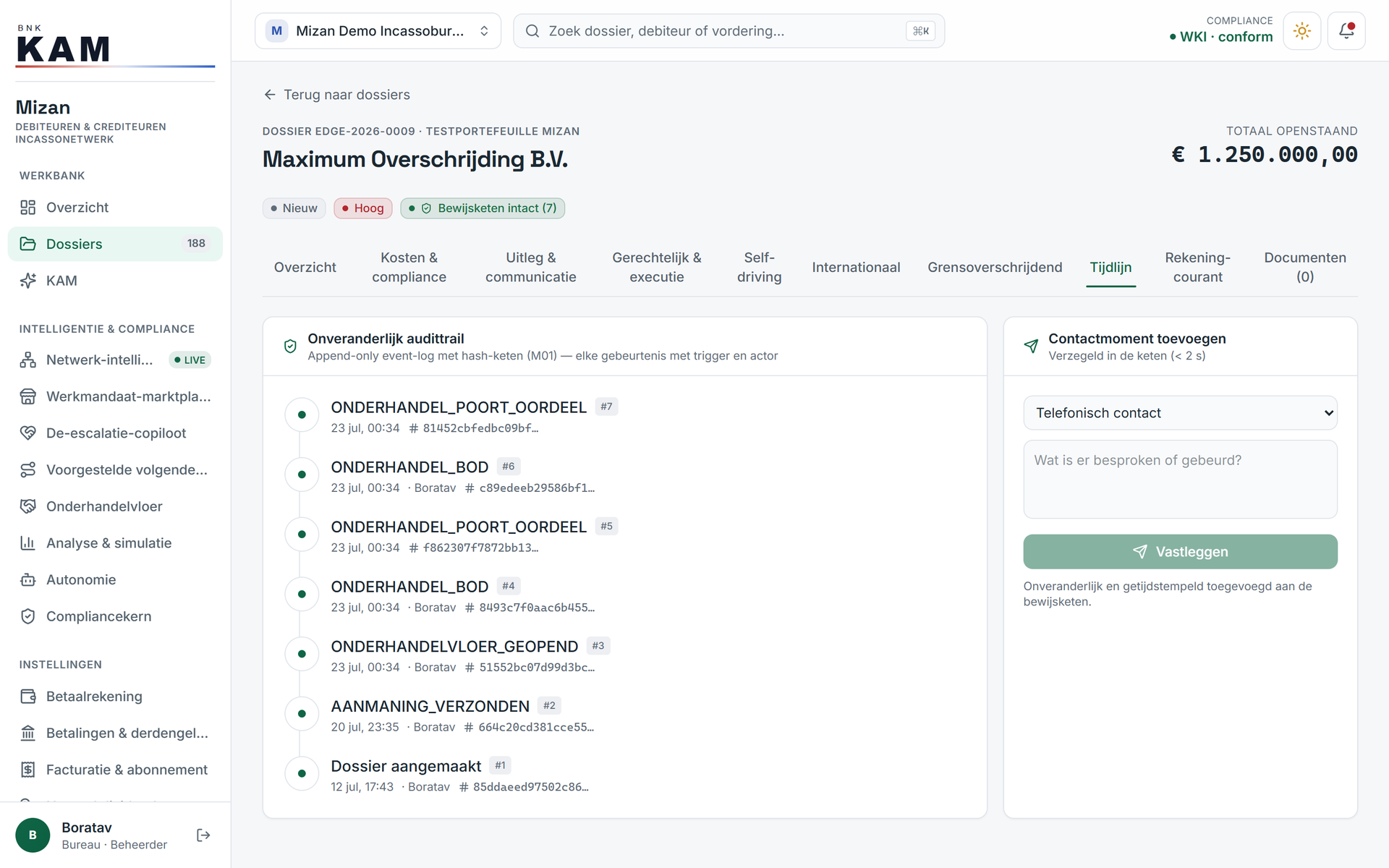Viewport: 1389px width, 868px height.
Task: Open the Kosten & compliance tab
Action: click(409, 268)
